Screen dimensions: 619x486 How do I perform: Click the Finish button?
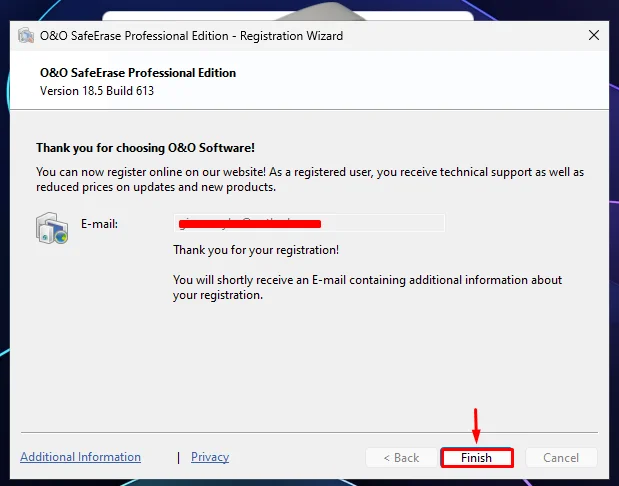tap(476, 458)
